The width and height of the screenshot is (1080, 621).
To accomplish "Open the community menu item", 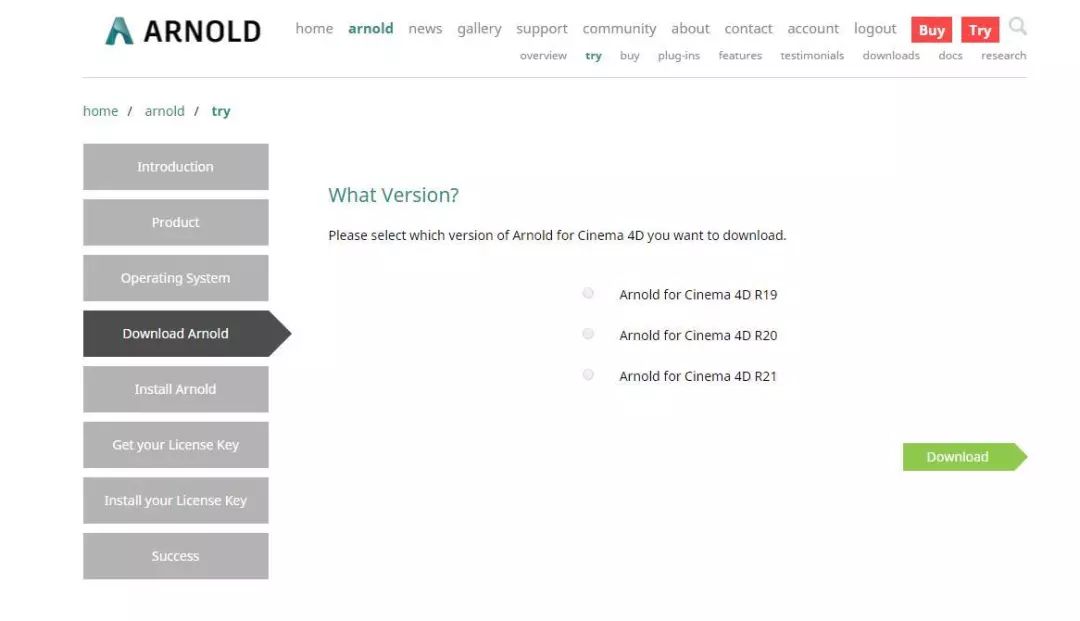I will (x=619, y=28).
